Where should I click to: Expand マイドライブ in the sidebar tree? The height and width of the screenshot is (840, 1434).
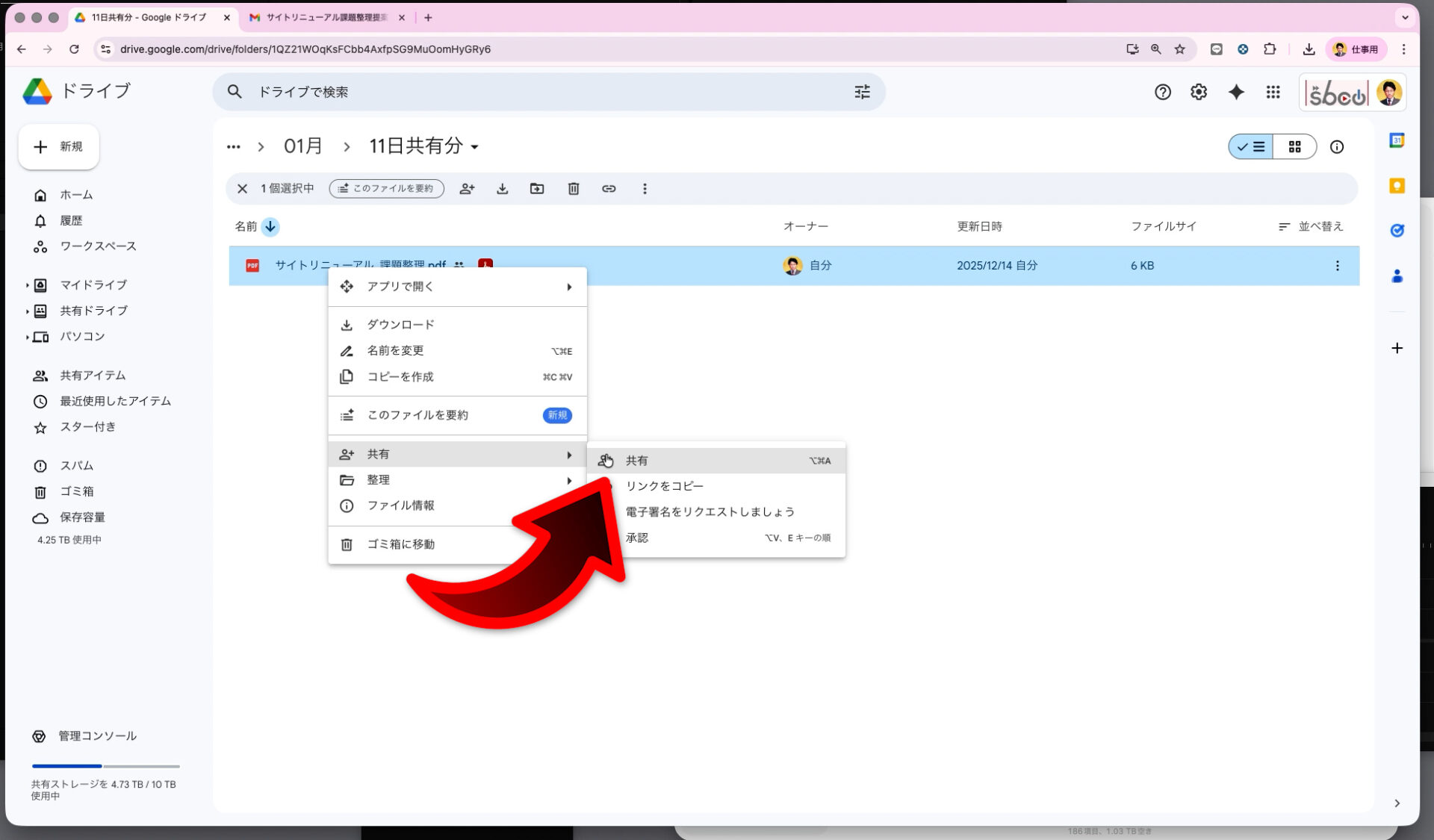(27, 284)
